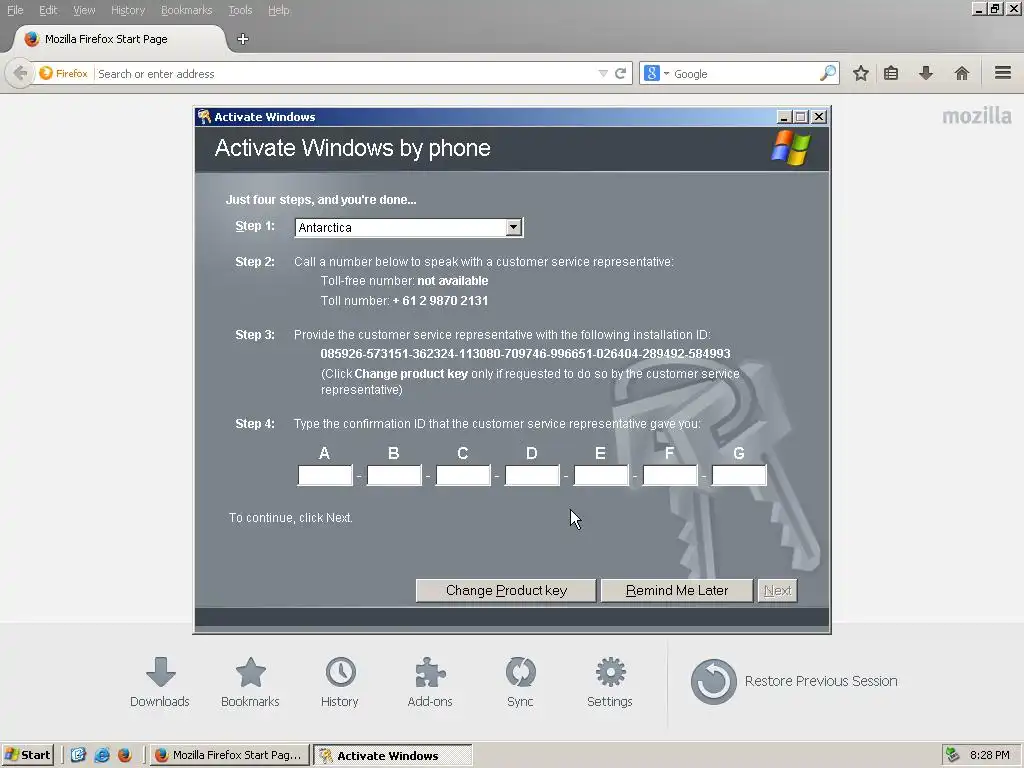
Task: Click the magnifying glass search icon
Action: point(827,73)
